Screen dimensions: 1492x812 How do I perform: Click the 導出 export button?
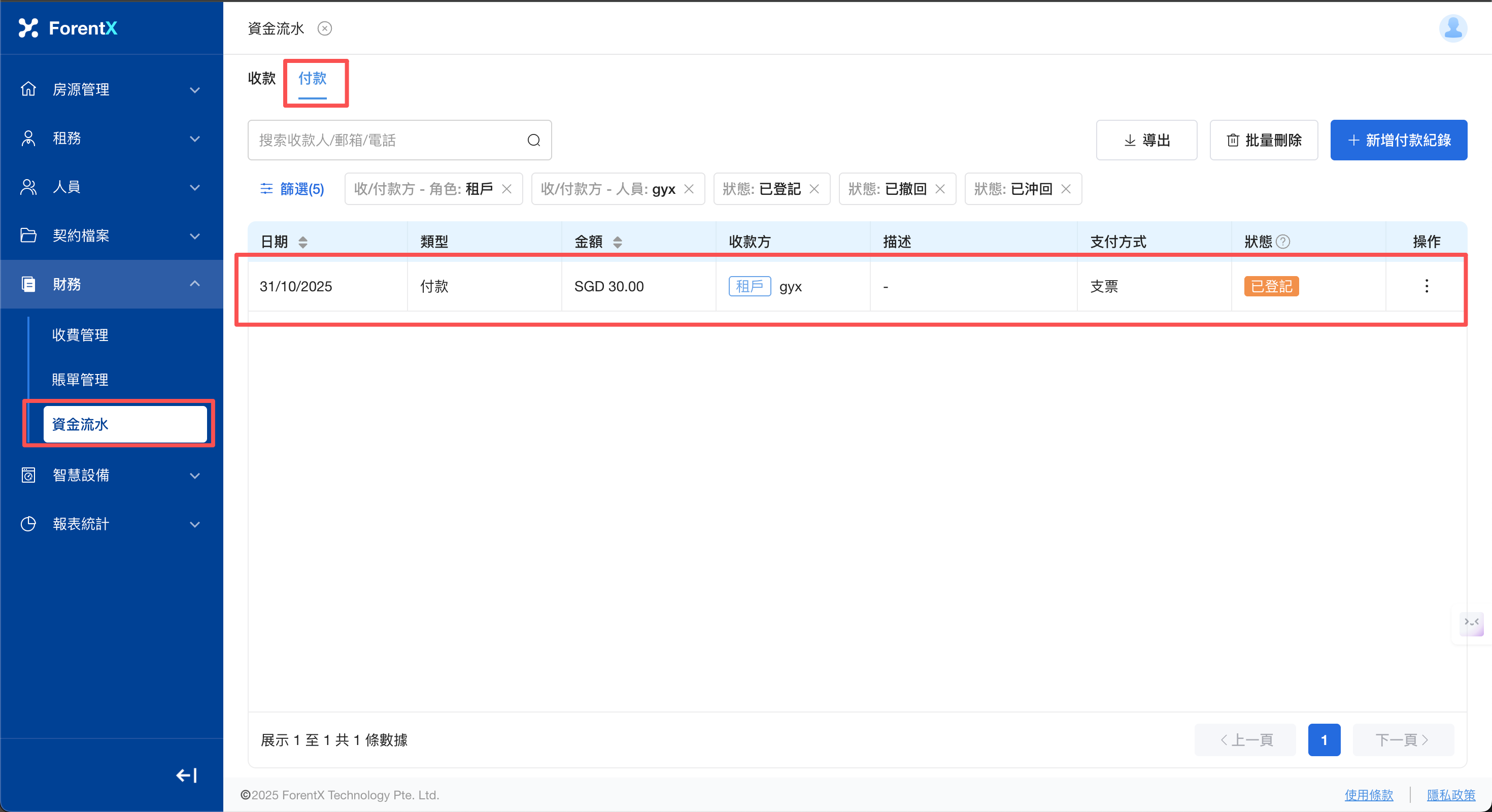1146,140
